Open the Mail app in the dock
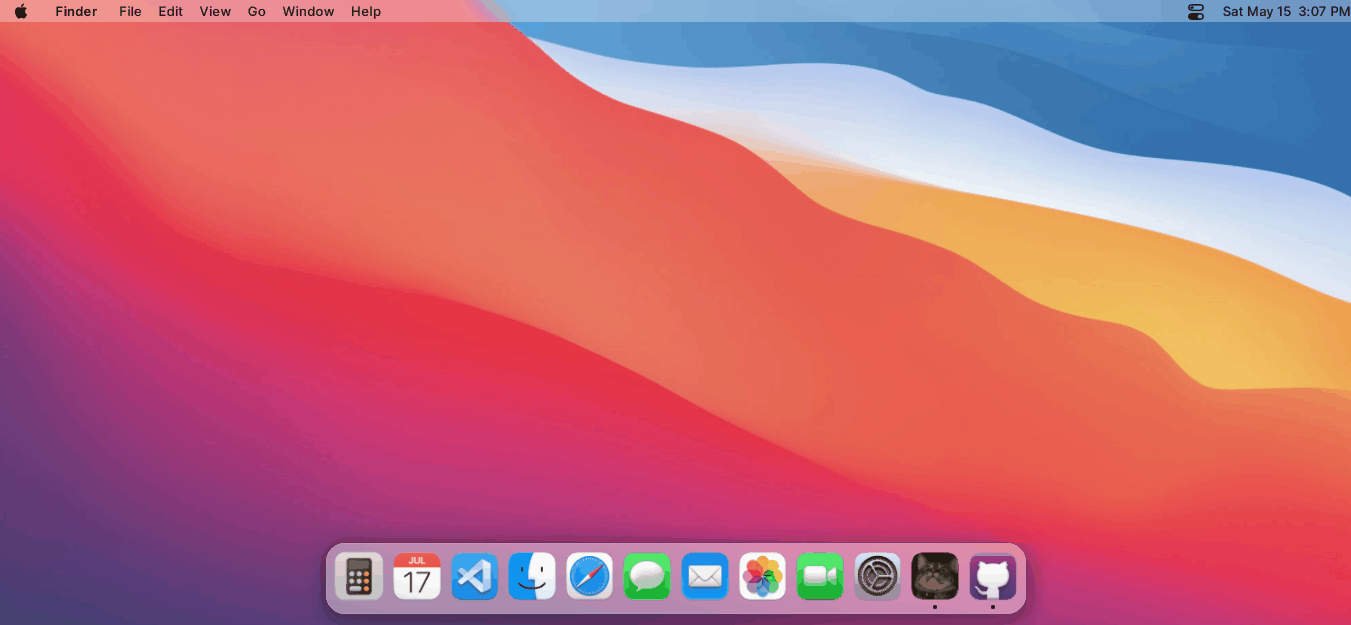This screenshot has height=625, width=1351. [x=705, y=577]
